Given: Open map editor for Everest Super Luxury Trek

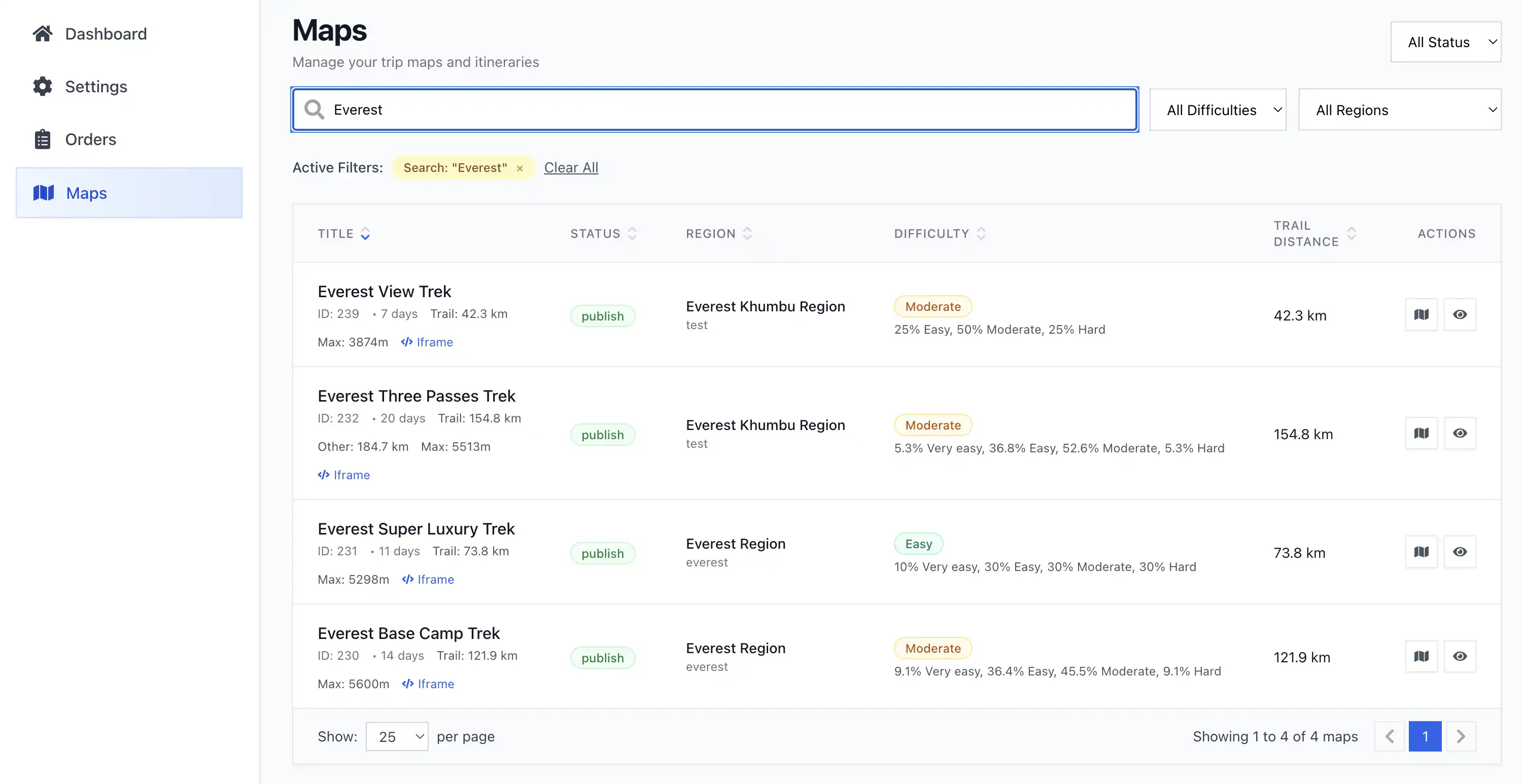Looking at the screenshot, I should [x=1421, y=551].
